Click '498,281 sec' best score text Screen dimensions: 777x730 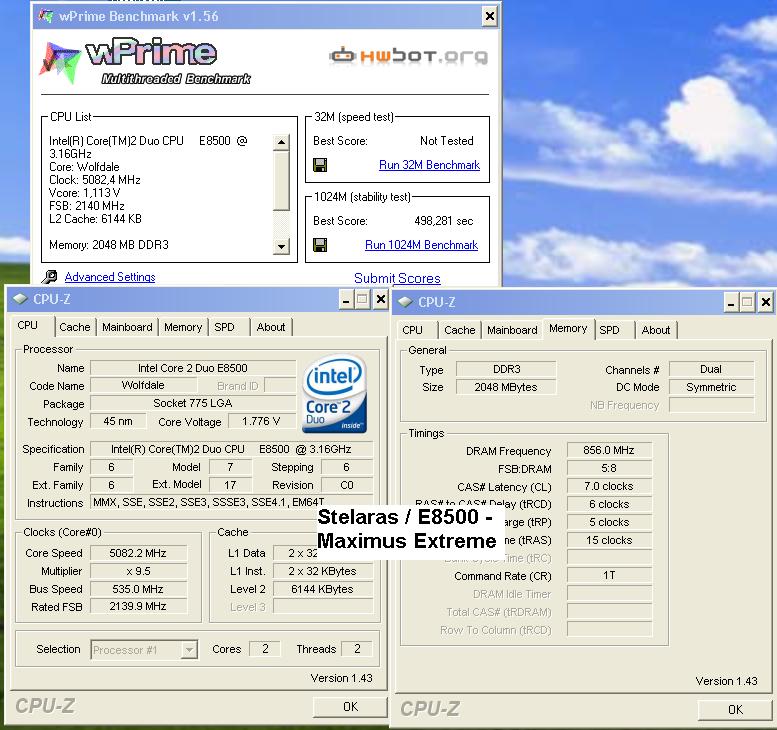(444, 221)
